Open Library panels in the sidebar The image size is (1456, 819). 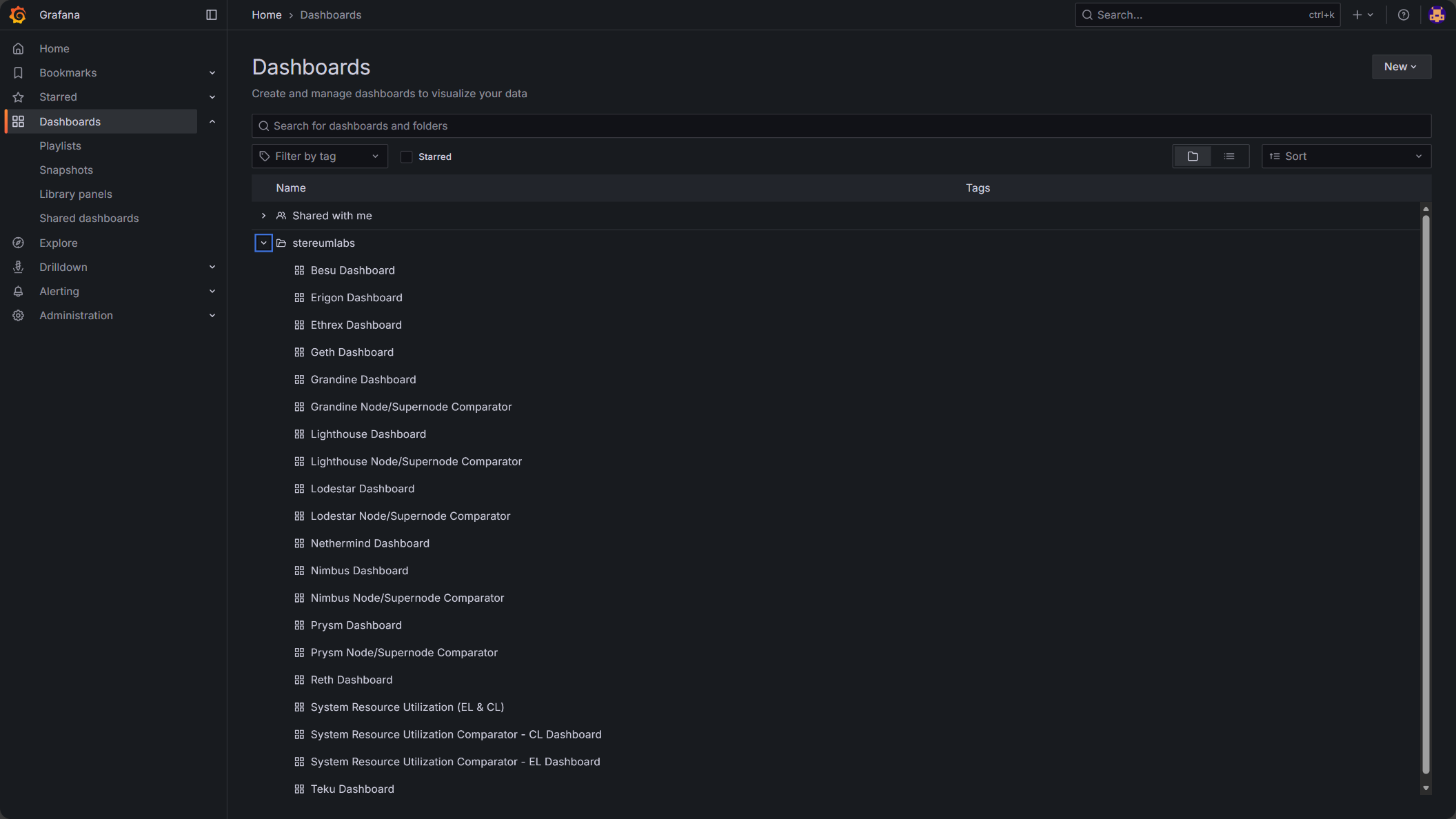click(x=76, y=194)
